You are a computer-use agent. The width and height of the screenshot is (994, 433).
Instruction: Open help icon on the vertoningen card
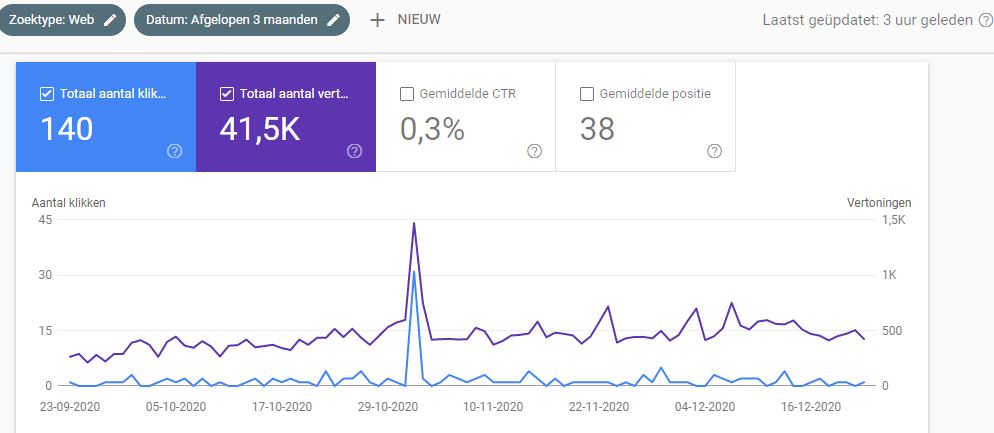355,151
